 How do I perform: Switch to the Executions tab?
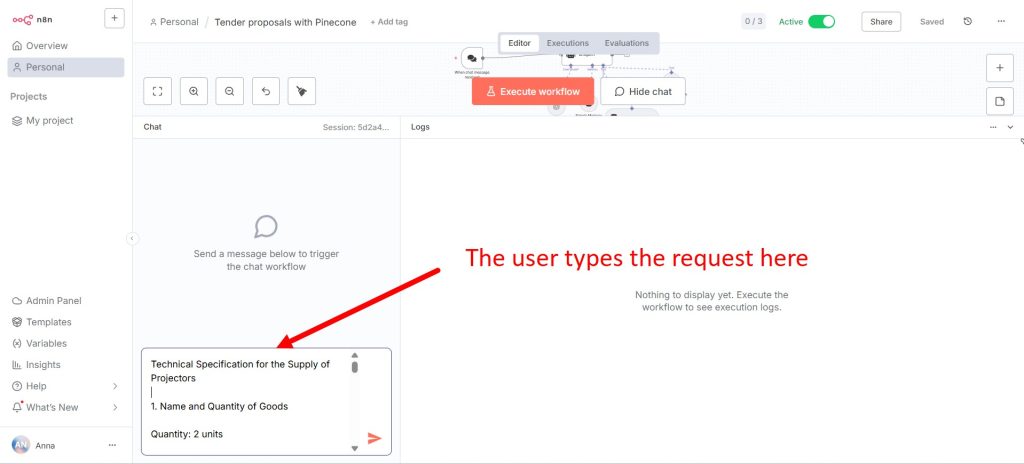[x=567, y=43]
